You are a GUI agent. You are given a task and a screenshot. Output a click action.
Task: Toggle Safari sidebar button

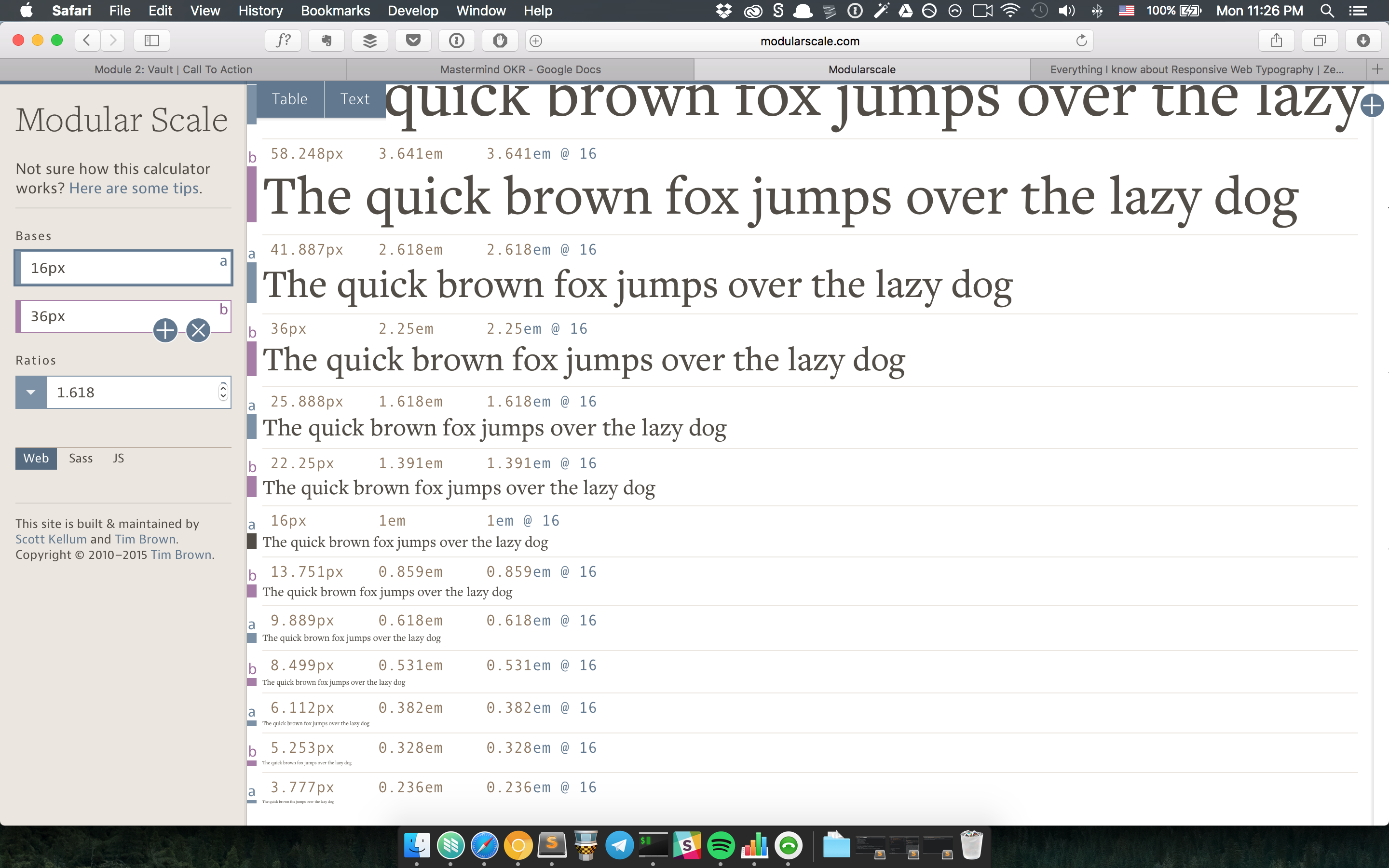click(151, 41)
